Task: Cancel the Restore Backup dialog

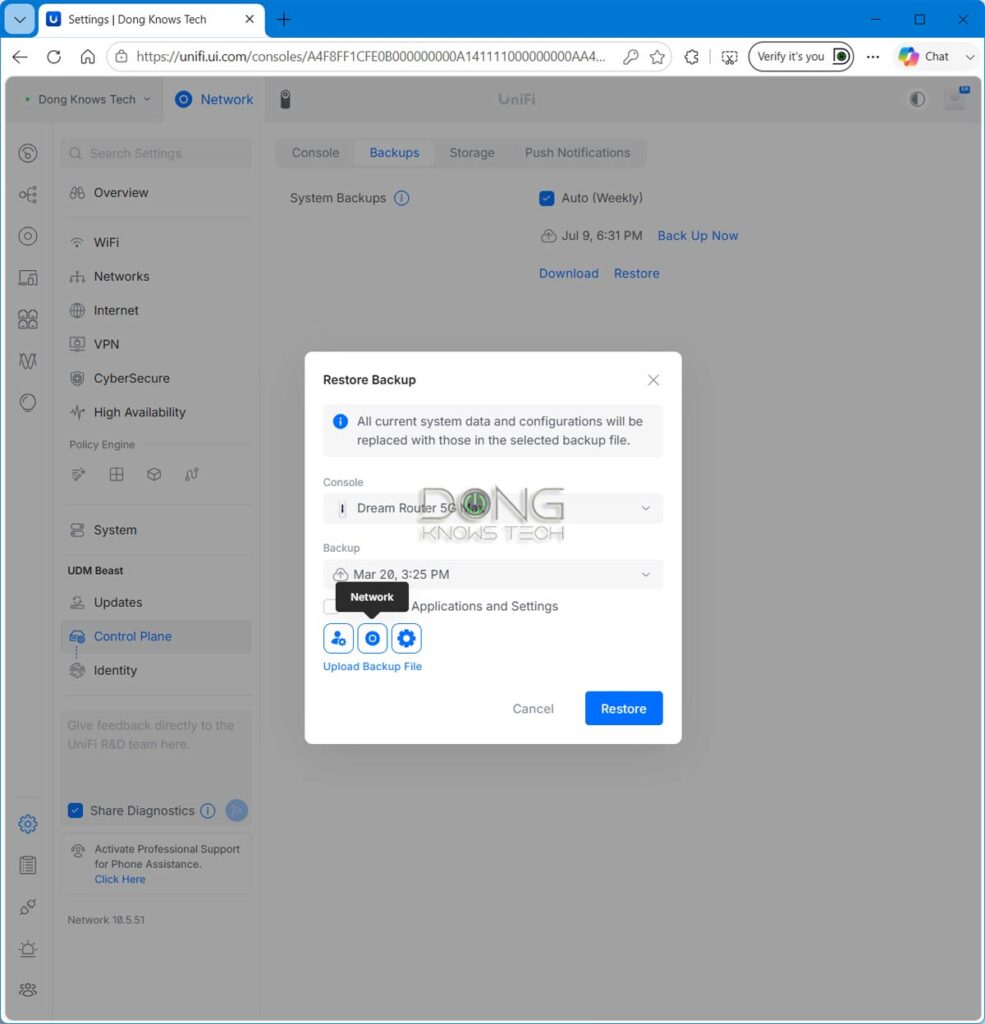Action: tap(533, 709)
